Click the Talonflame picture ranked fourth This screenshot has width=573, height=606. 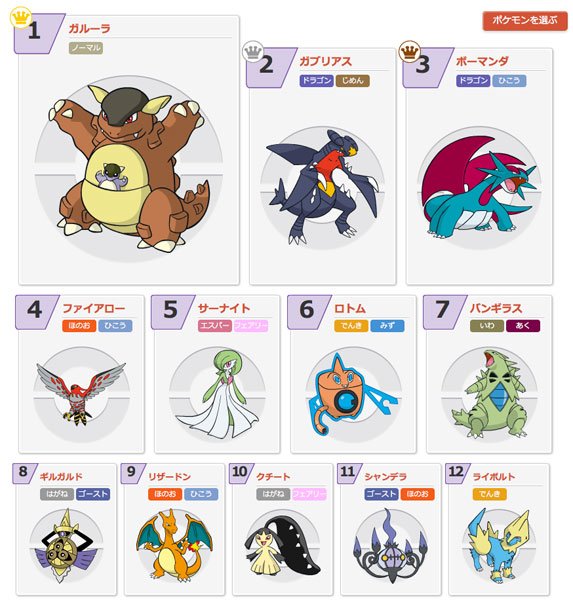coord(81,394)
